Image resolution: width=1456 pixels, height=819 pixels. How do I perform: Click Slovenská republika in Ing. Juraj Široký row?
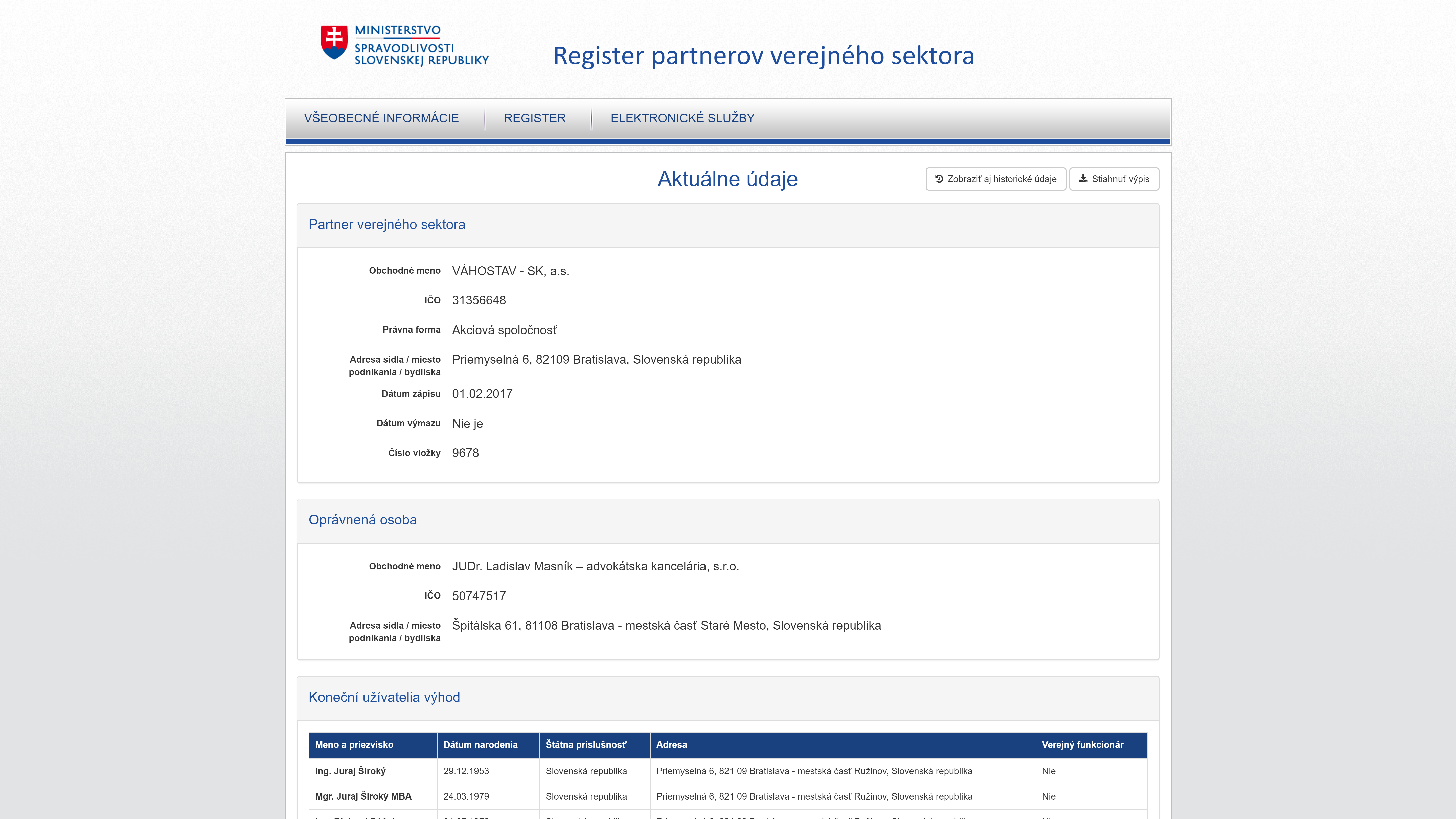pos(586,771)
